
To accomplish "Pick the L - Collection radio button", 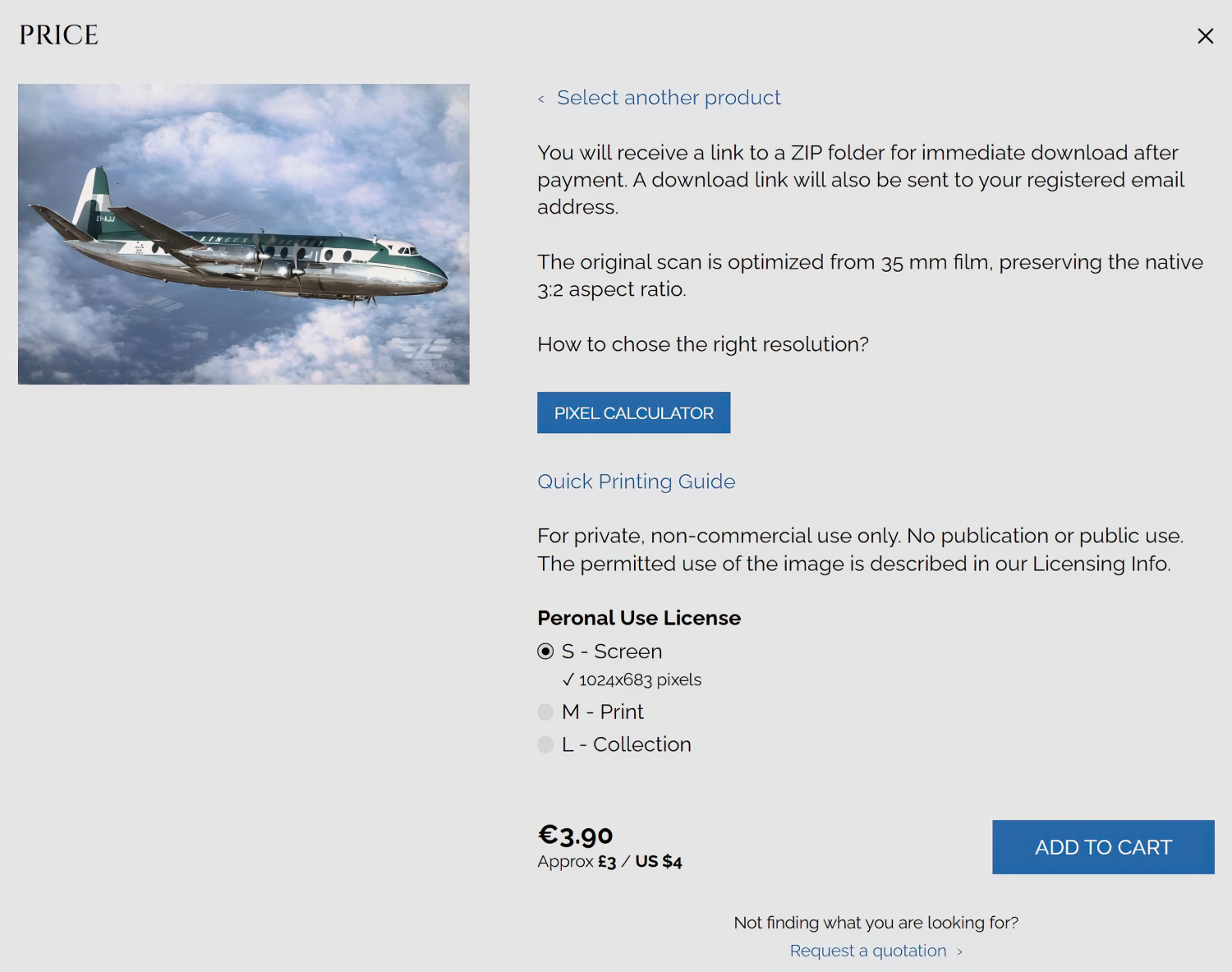I will tap(545, 744).
